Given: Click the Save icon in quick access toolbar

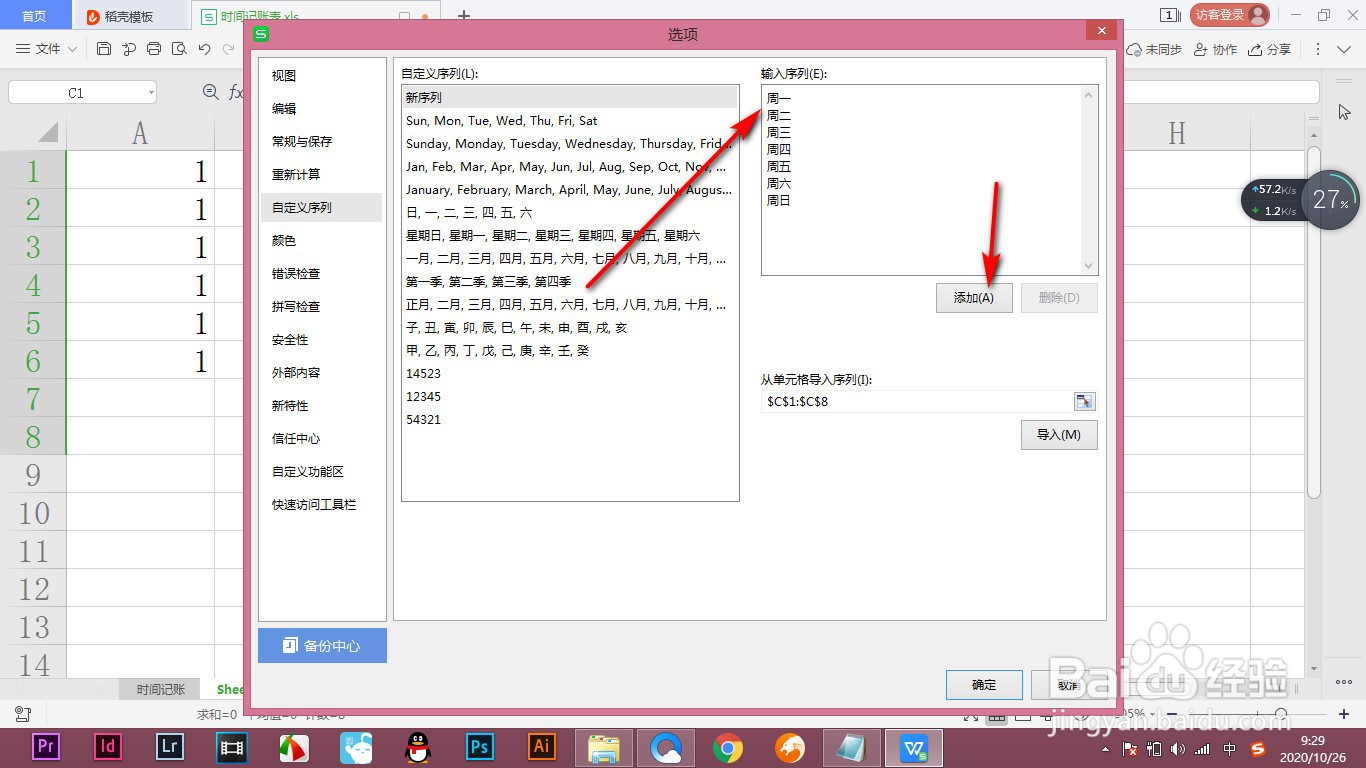Looking at the screenshot, I should click(103, 48).
